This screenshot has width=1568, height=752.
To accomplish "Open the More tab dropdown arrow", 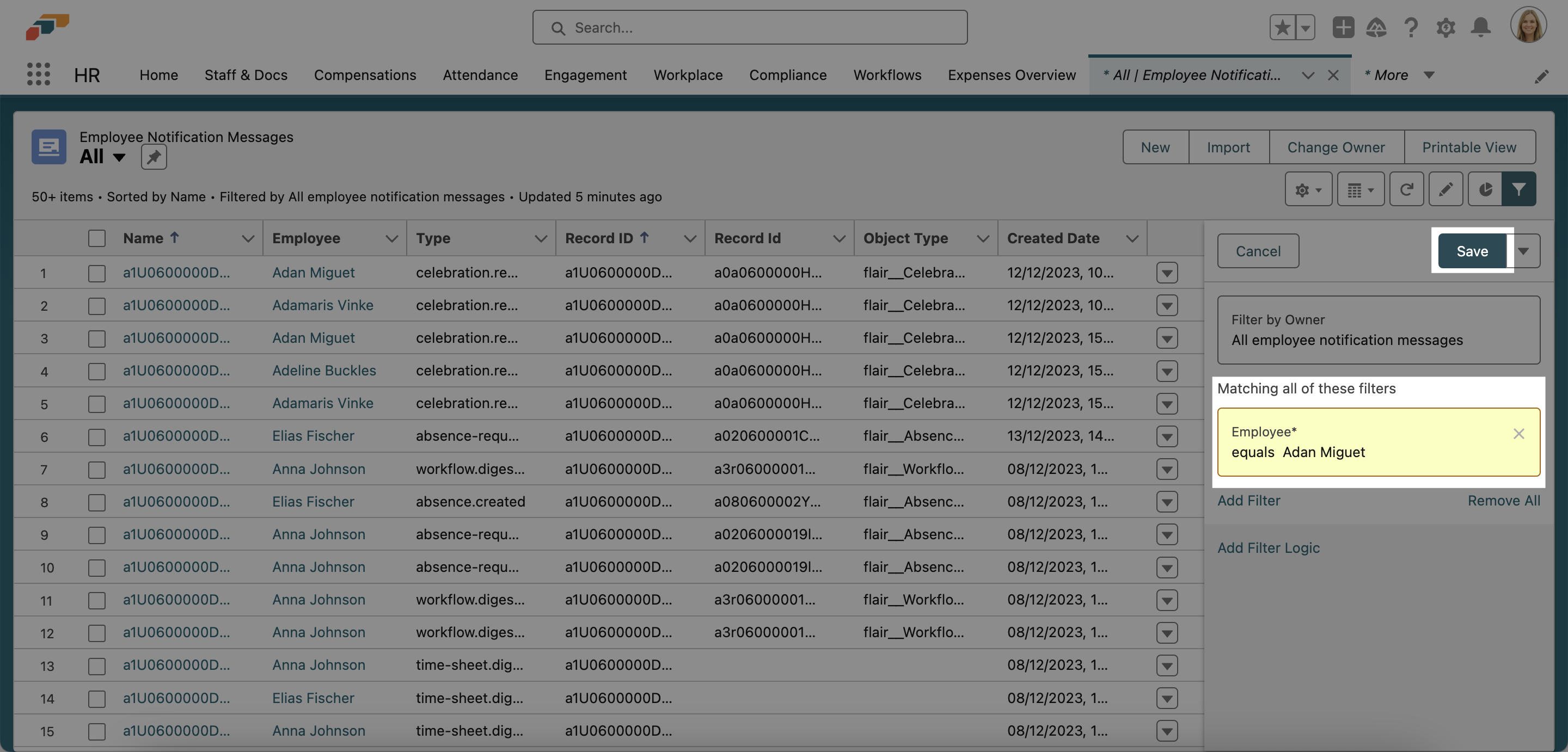I will coord(1429,75).
